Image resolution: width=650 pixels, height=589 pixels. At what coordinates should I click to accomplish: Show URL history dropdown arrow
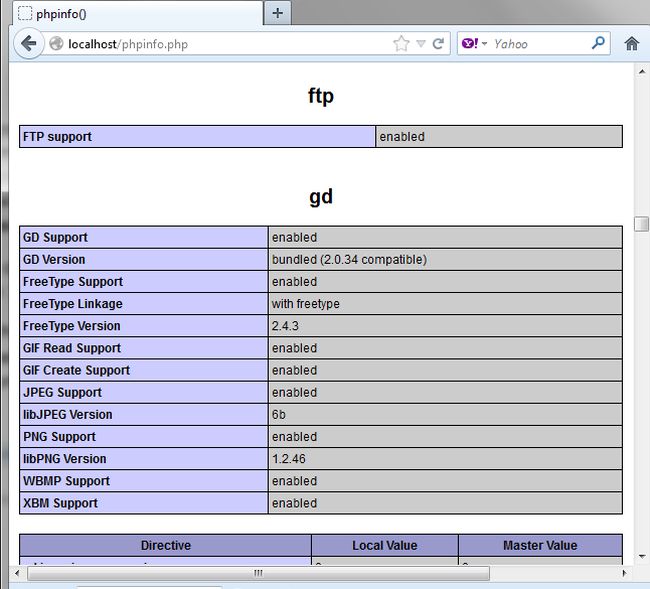(x=421, y=43)
